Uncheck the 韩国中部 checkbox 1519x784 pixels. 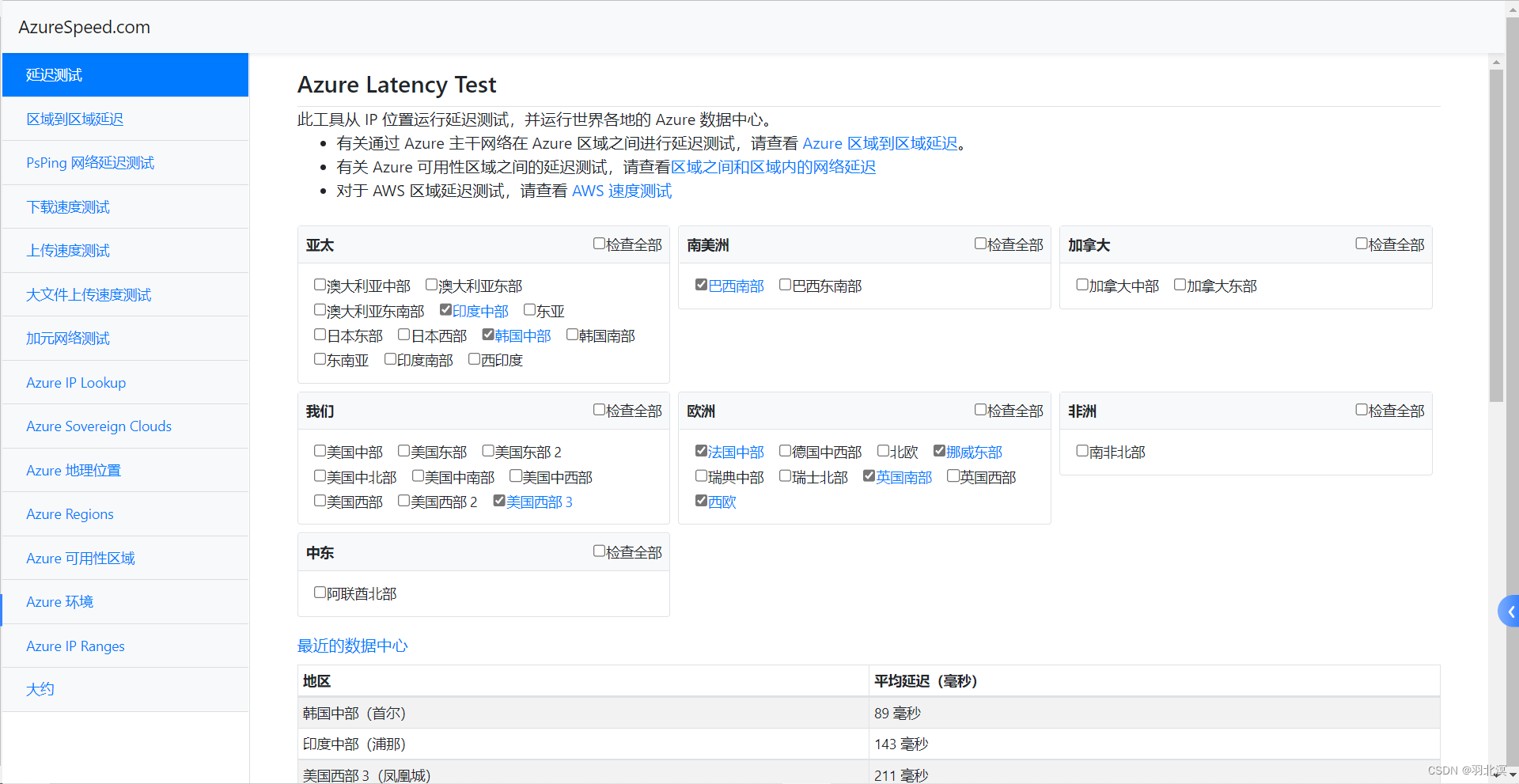(488, 335)
